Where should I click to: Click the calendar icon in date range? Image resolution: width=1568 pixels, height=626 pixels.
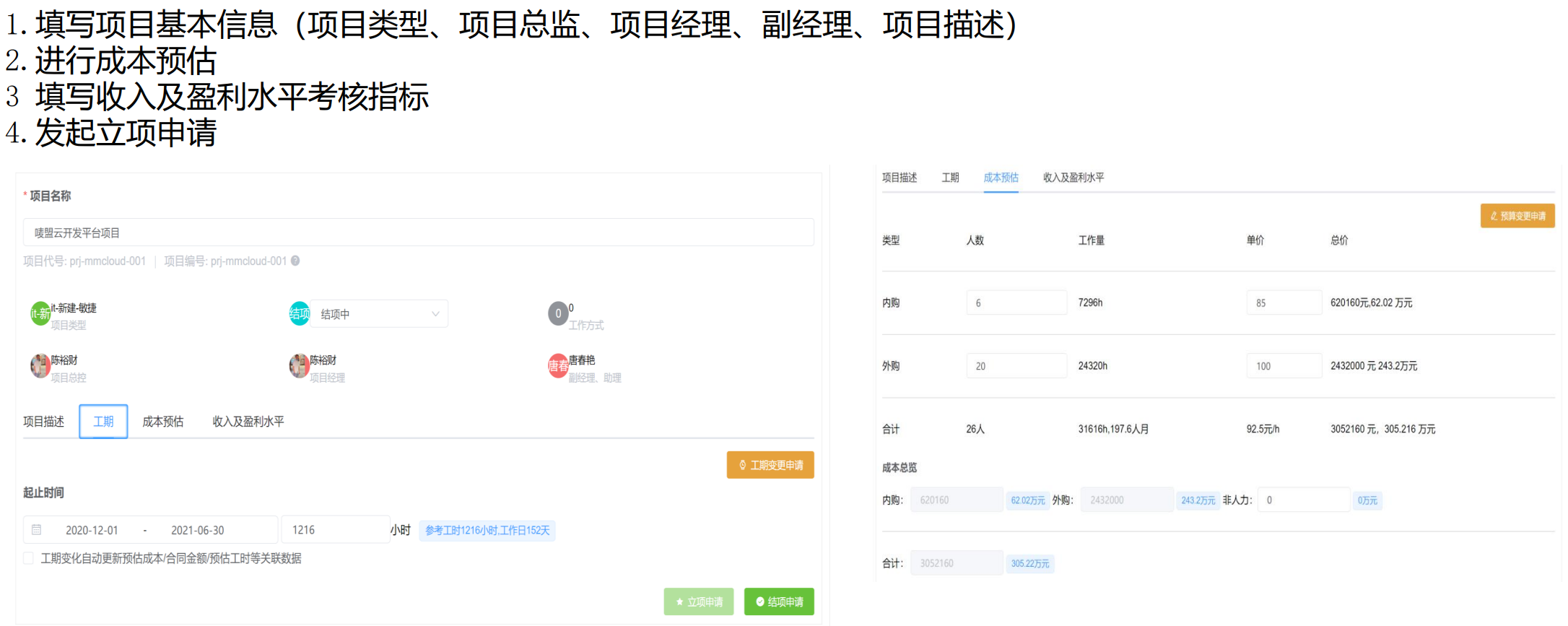(x=37, y=530)
